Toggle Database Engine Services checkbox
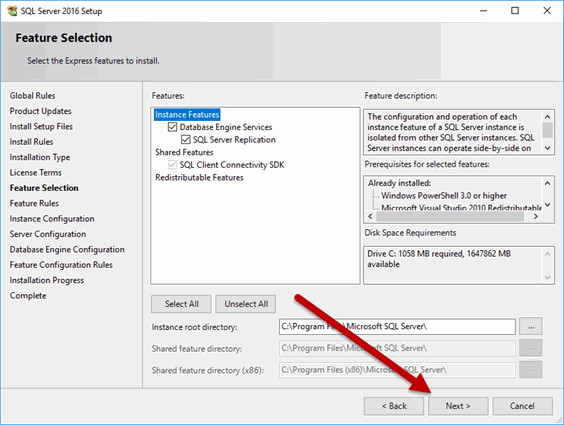This screenshot has height=425, width=564. click(173, 127)
